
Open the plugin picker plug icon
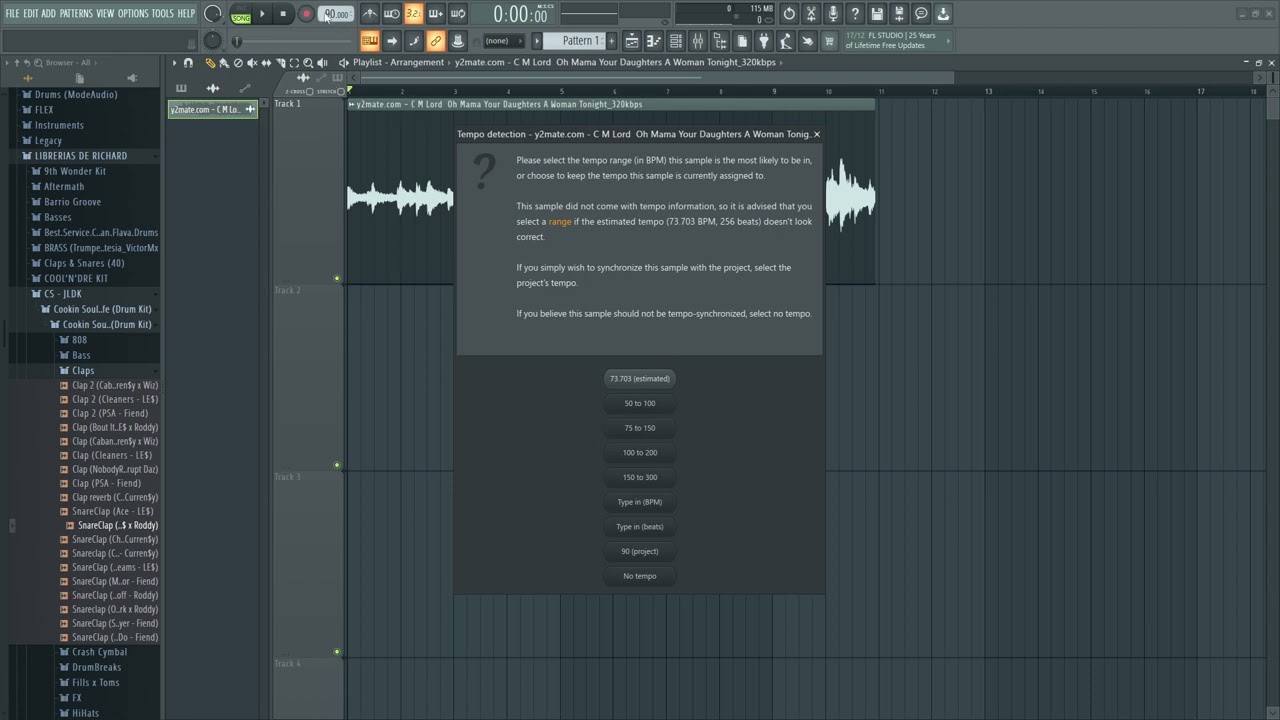pos(764,41)
